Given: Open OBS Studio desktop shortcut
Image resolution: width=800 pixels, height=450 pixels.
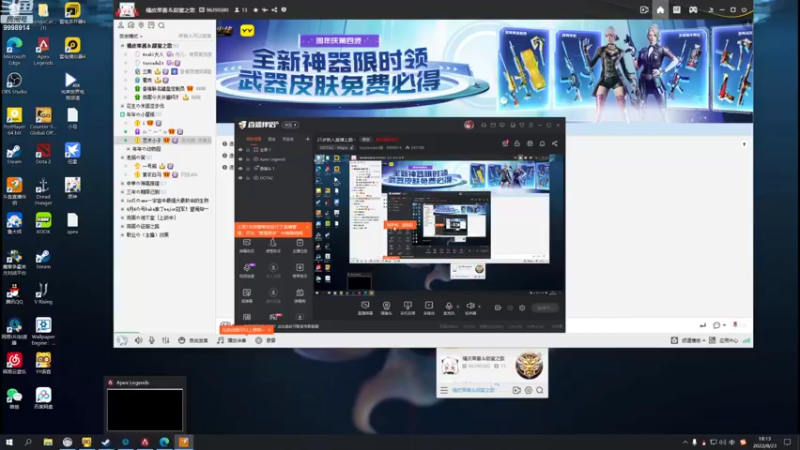Looking at the screenshot, I should click(14, 84).
